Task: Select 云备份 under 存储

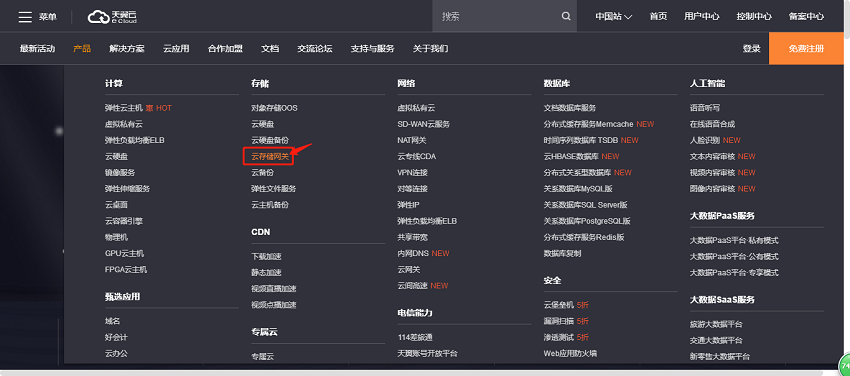Action: [x=262, y=173]
